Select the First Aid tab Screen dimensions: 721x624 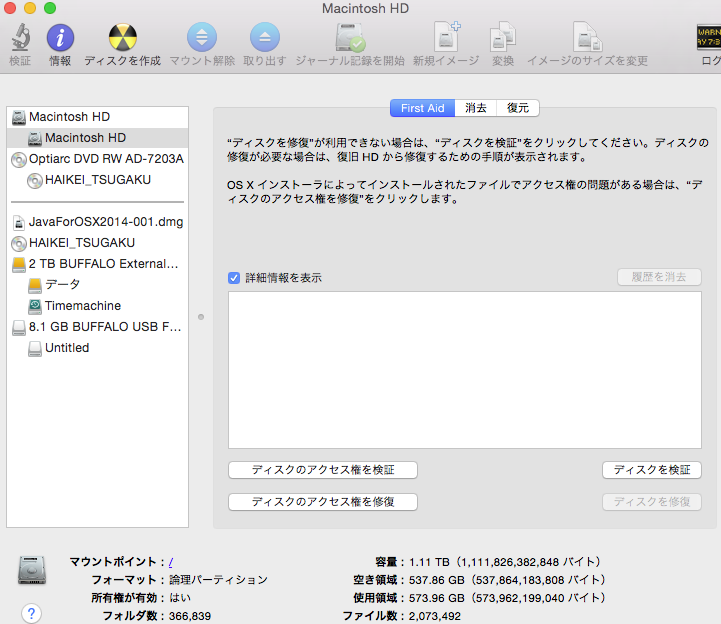pos(424,108)
